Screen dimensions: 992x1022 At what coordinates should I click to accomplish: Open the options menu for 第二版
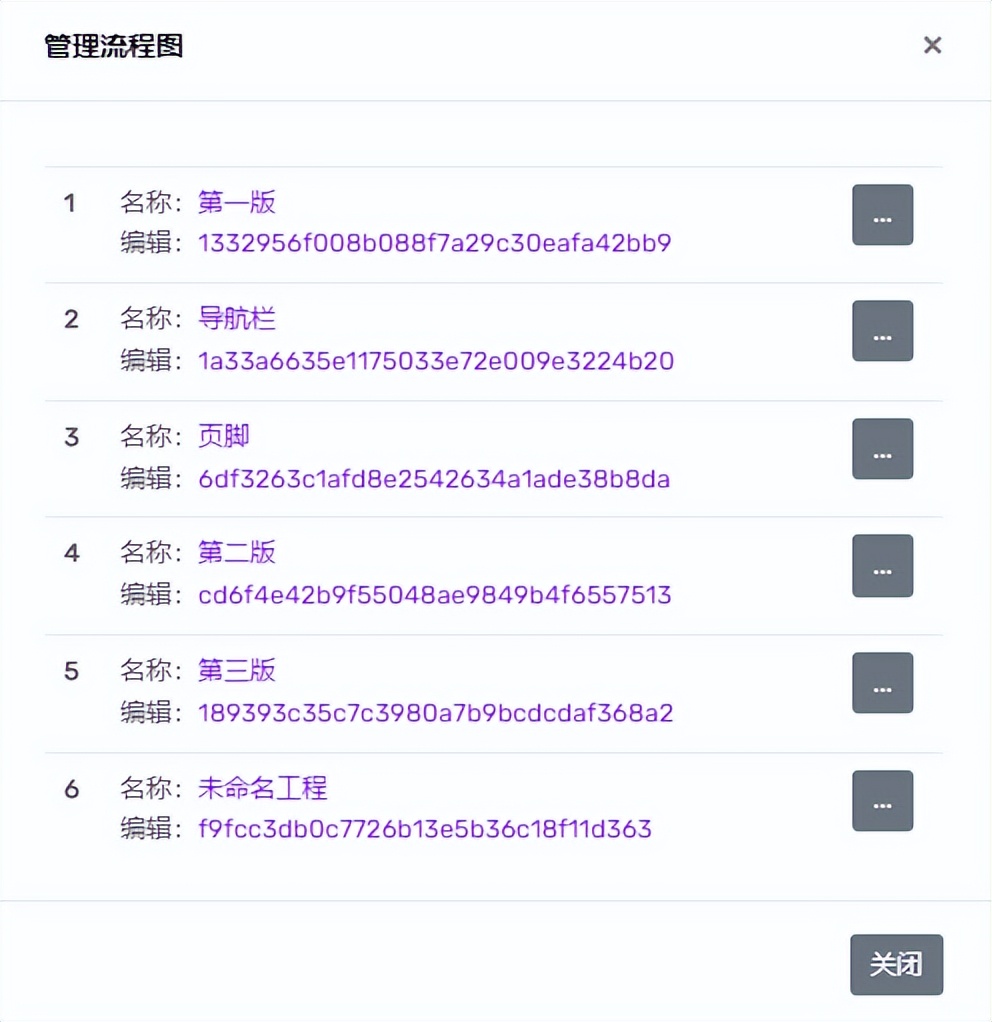pos(882,566)
